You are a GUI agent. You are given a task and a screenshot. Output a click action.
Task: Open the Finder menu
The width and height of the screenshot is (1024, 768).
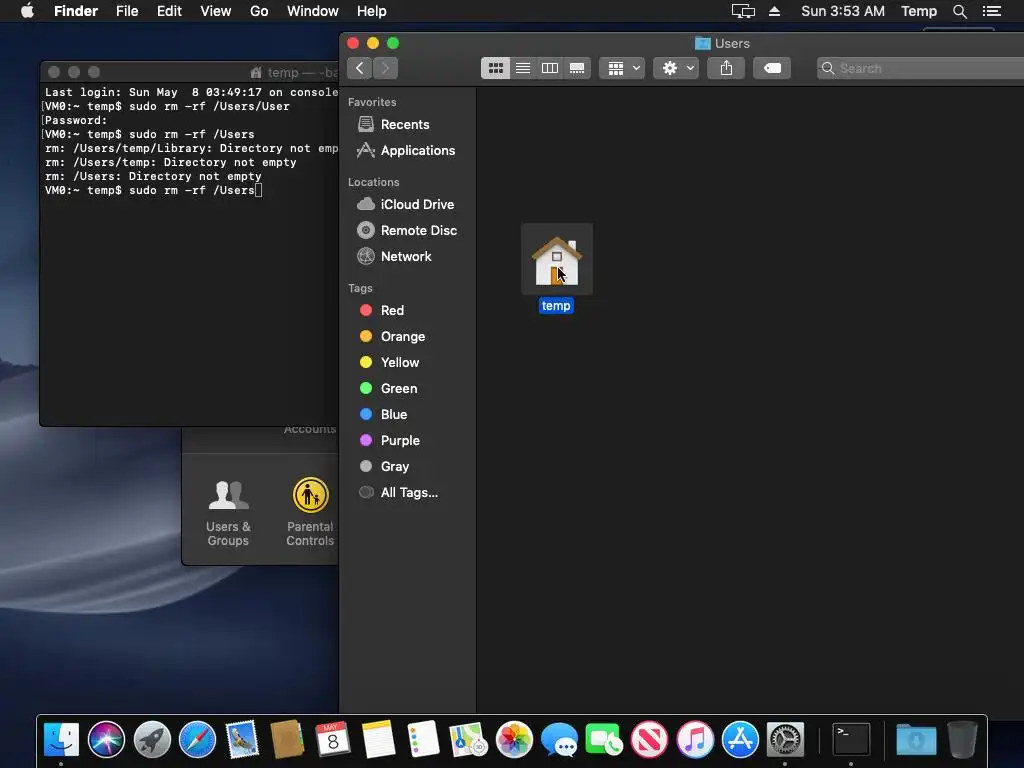76,11
